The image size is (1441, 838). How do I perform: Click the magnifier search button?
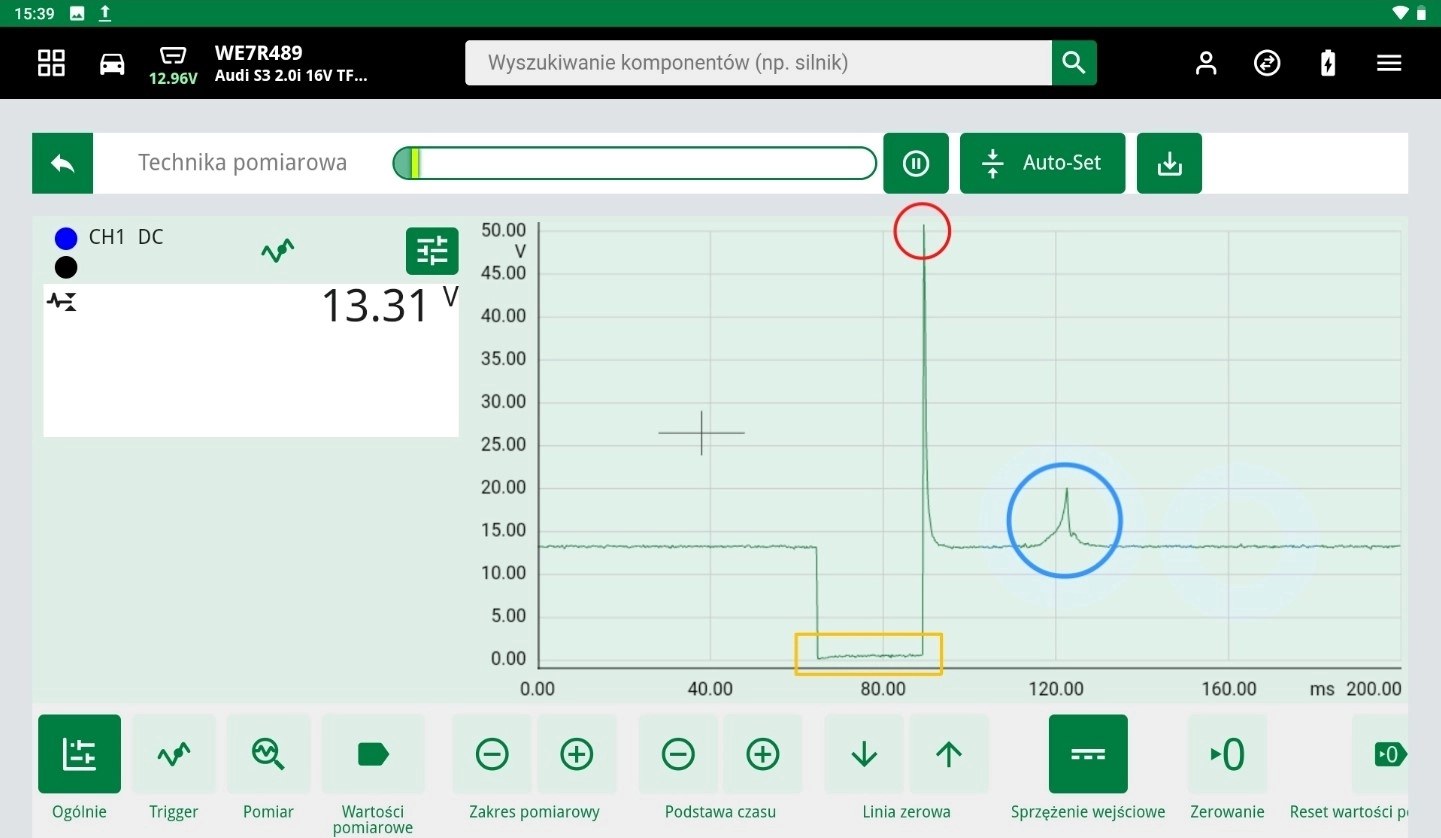click(1074, 63)
